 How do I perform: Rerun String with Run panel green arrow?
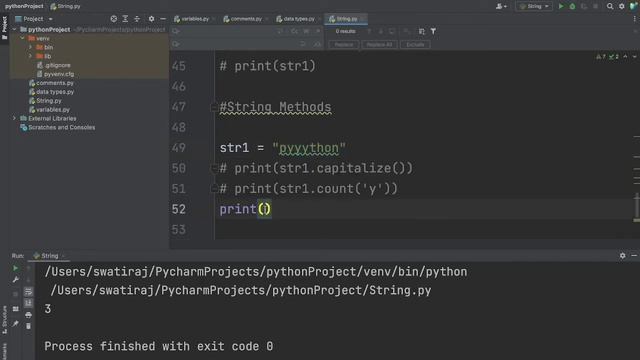[x=16, y=268]
